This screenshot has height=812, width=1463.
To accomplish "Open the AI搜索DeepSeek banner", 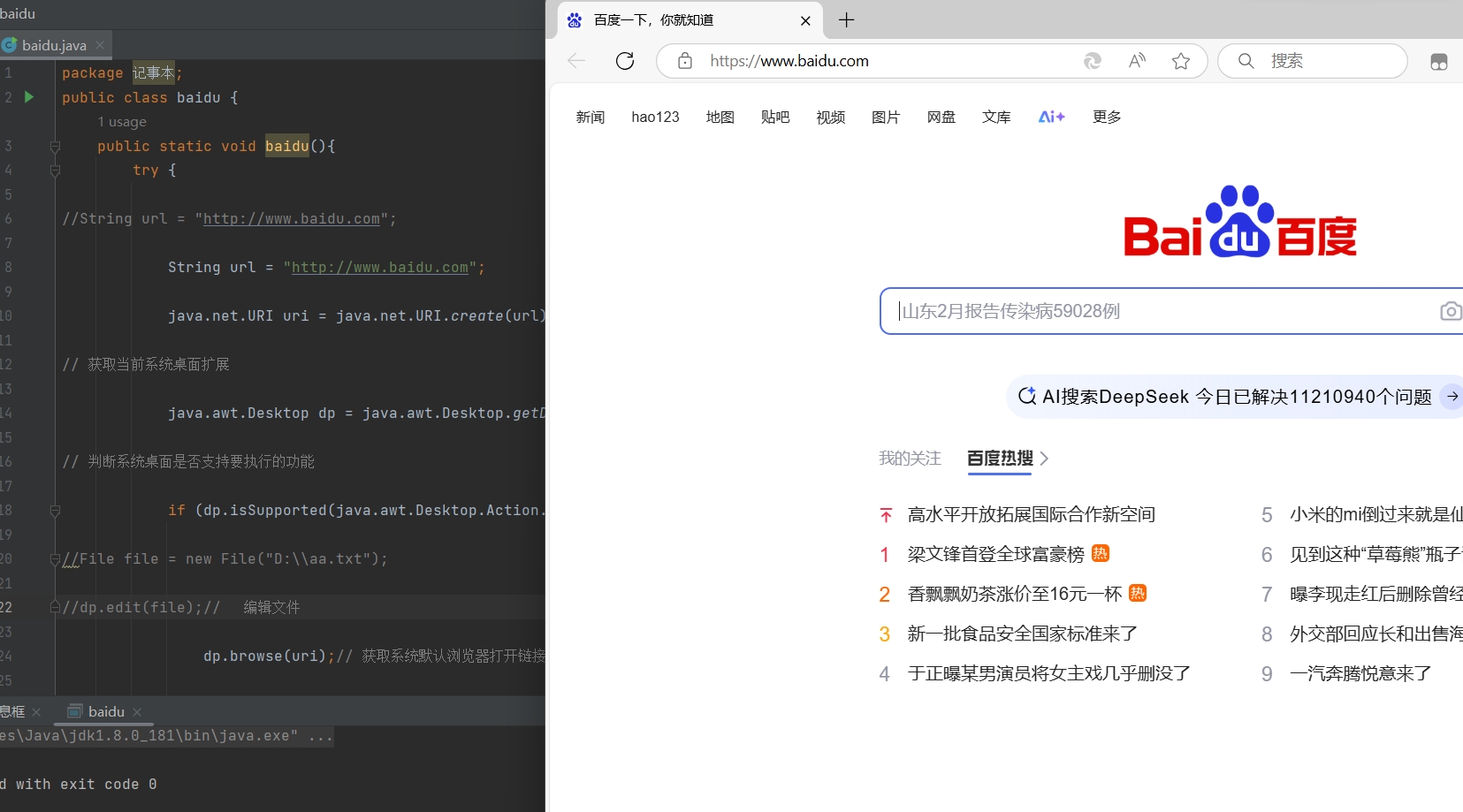I will coord(1236,397).
